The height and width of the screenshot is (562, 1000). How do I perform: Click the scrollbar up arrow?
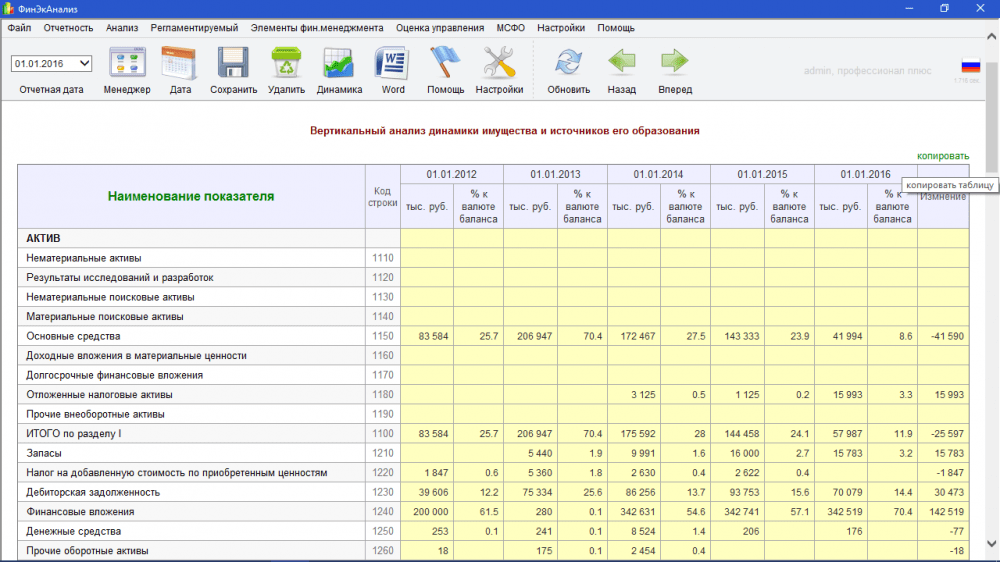pyautogui.click(x=992, y=37)
